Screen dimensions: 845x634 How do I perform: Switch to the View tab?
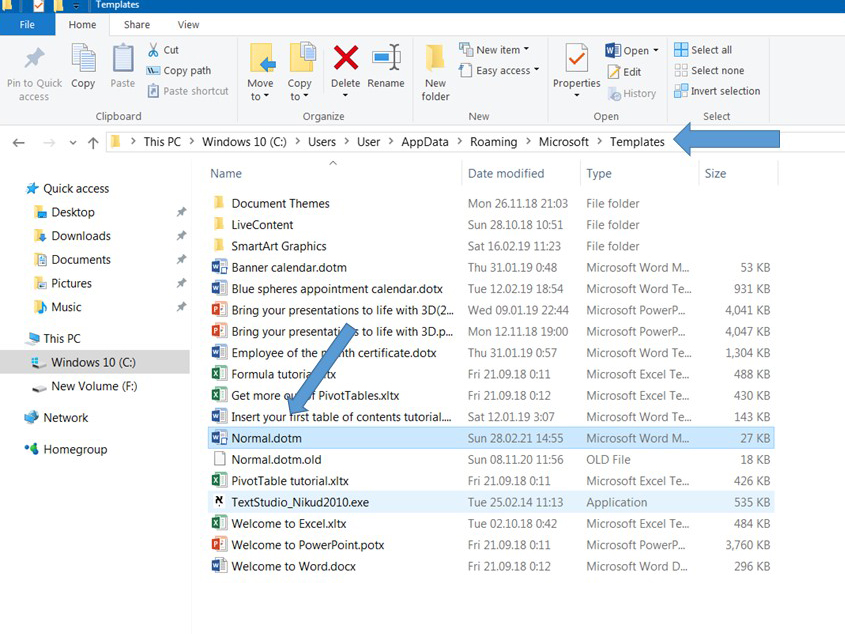point(188,24)
